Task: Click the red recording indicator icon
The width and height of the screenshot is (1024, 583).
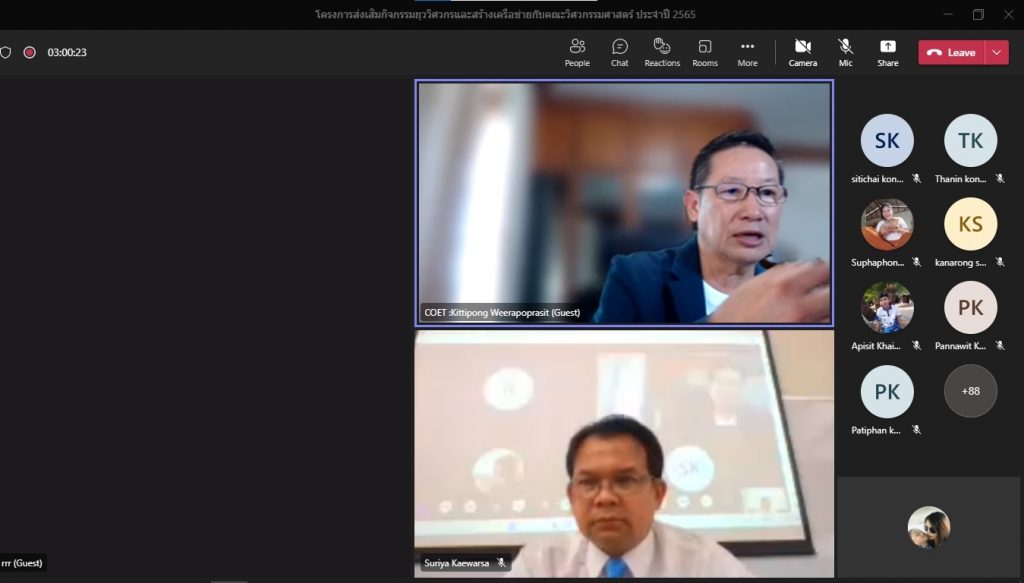Action: [x=30, y=52]
